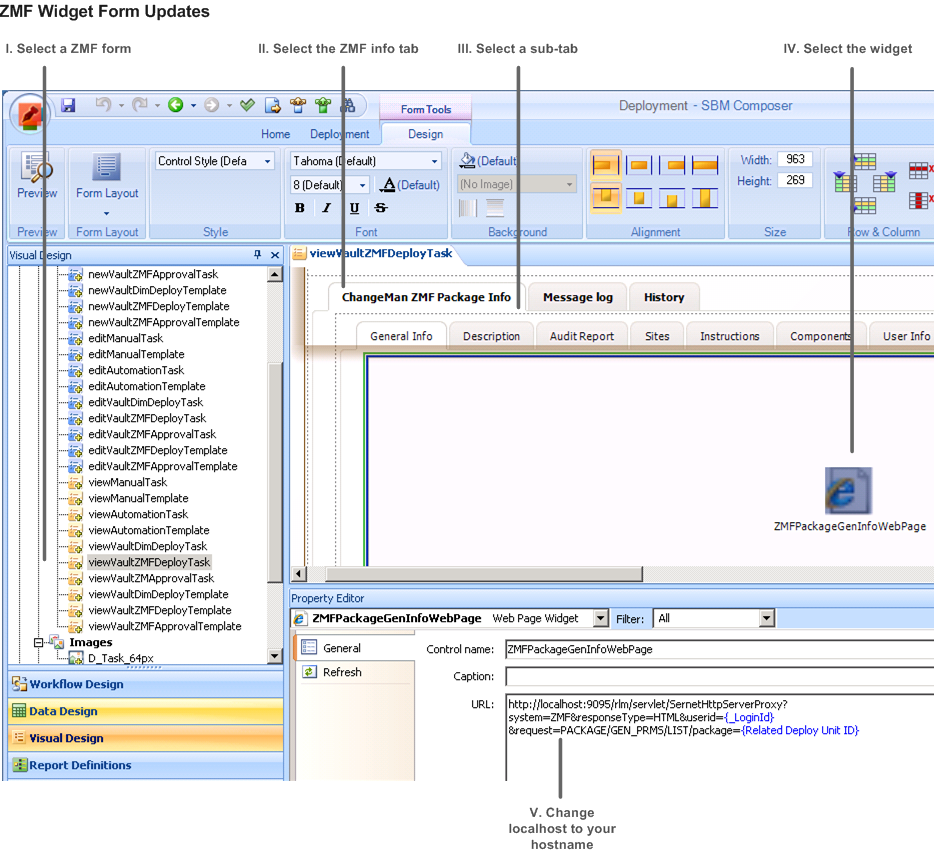Toggle italic formatting
This screenshot has width=934, height=853.
click(x=327, y=208)
